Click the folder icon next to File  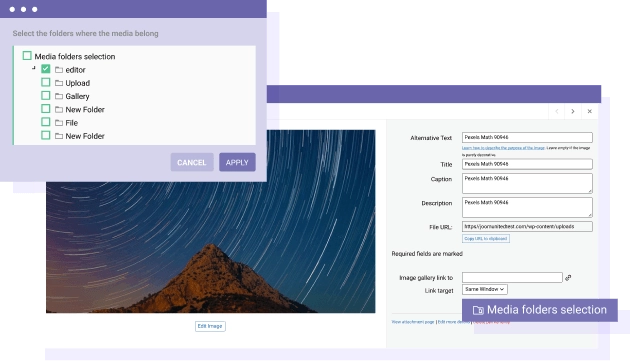point(59,123)
